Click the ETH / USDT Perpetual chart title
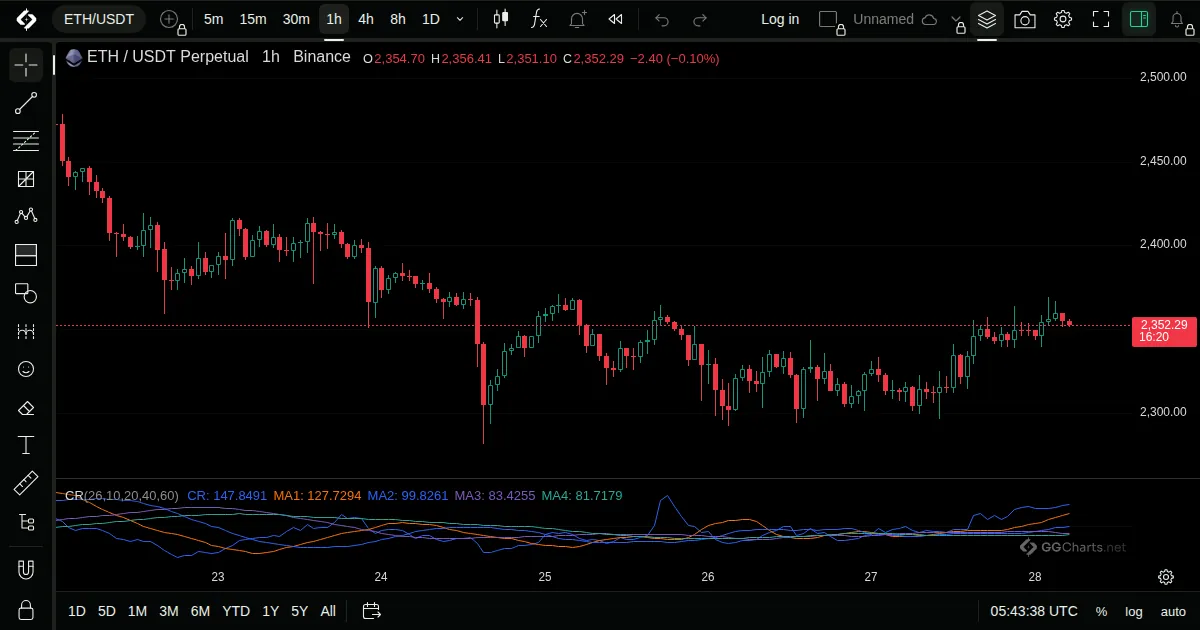Viewport: 1200px width, 630px height. click(x=167, y=57)
